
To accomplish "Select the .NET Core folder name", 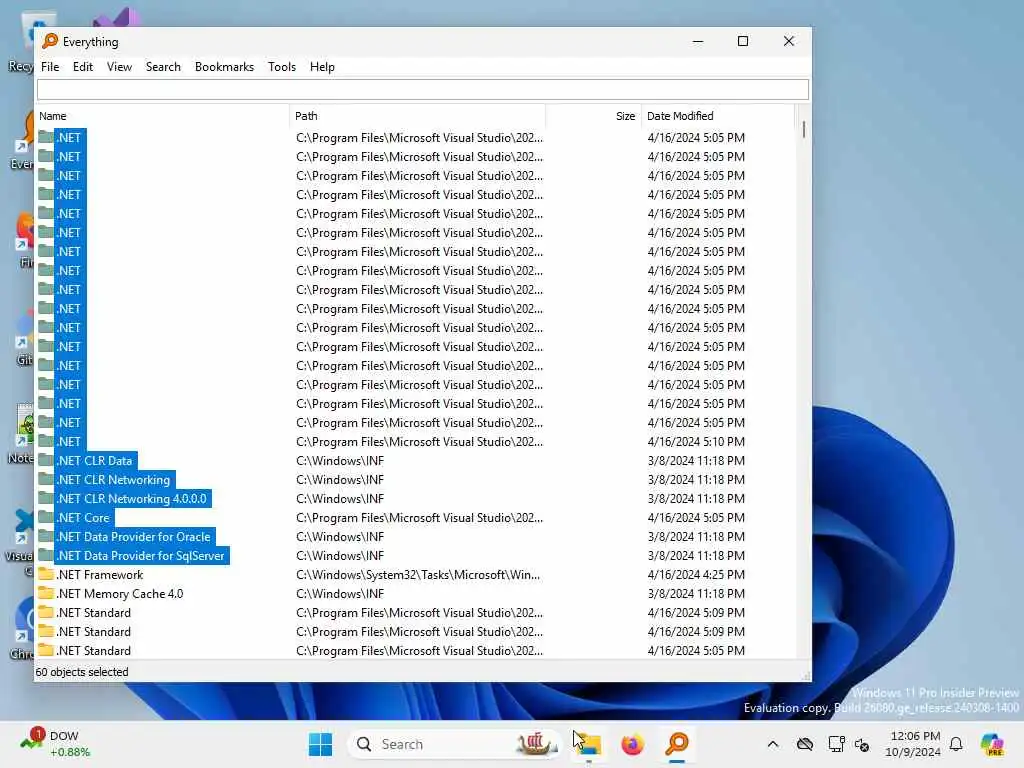I will coord(84,517).
